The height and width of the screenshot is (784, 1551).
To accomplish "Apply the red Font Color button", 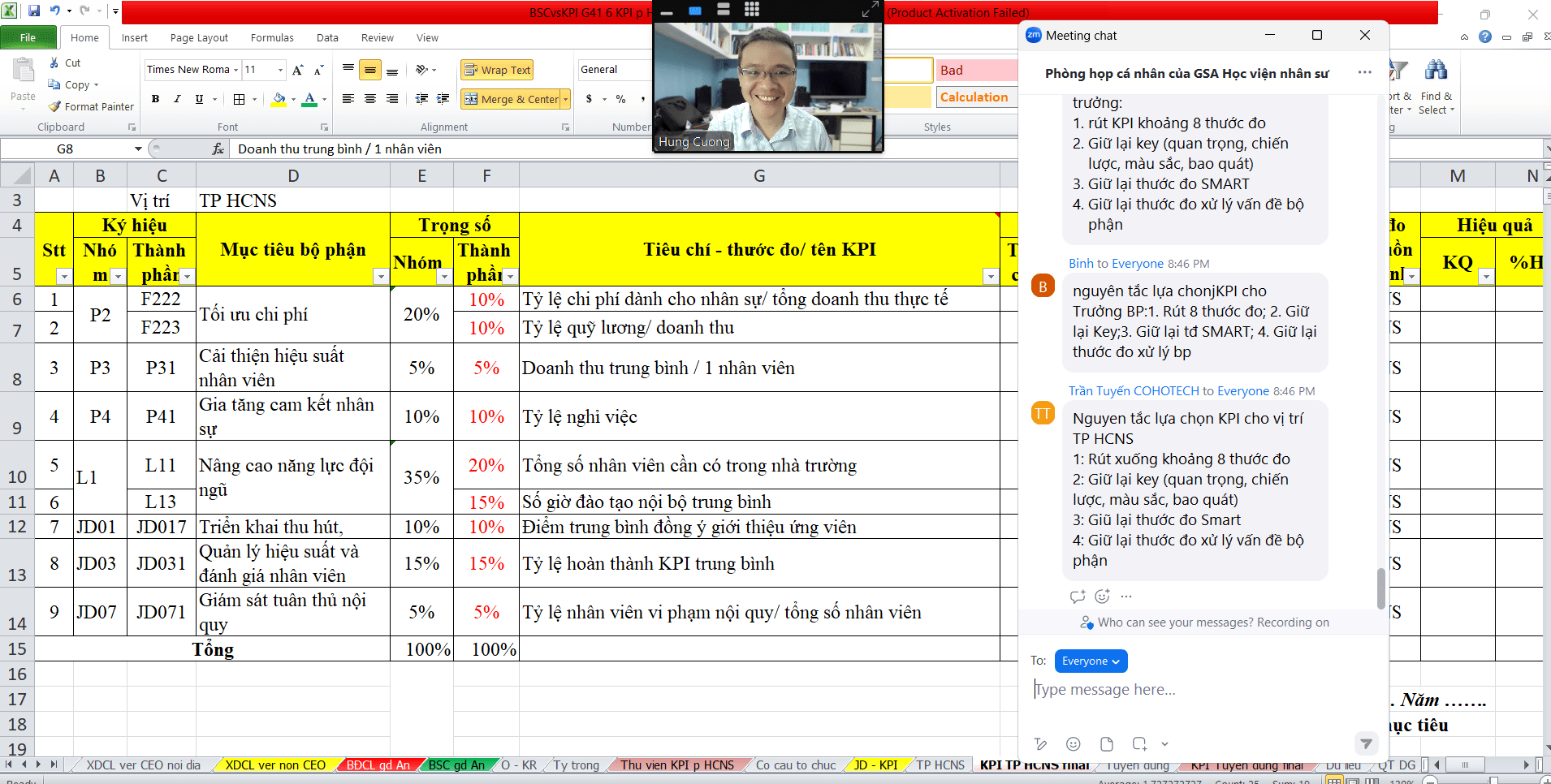I will pos(309,99).
